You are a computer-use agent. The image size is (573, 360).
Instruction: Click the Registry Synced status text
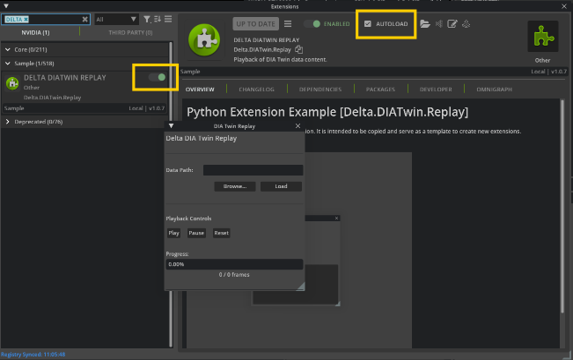(33, 354)
